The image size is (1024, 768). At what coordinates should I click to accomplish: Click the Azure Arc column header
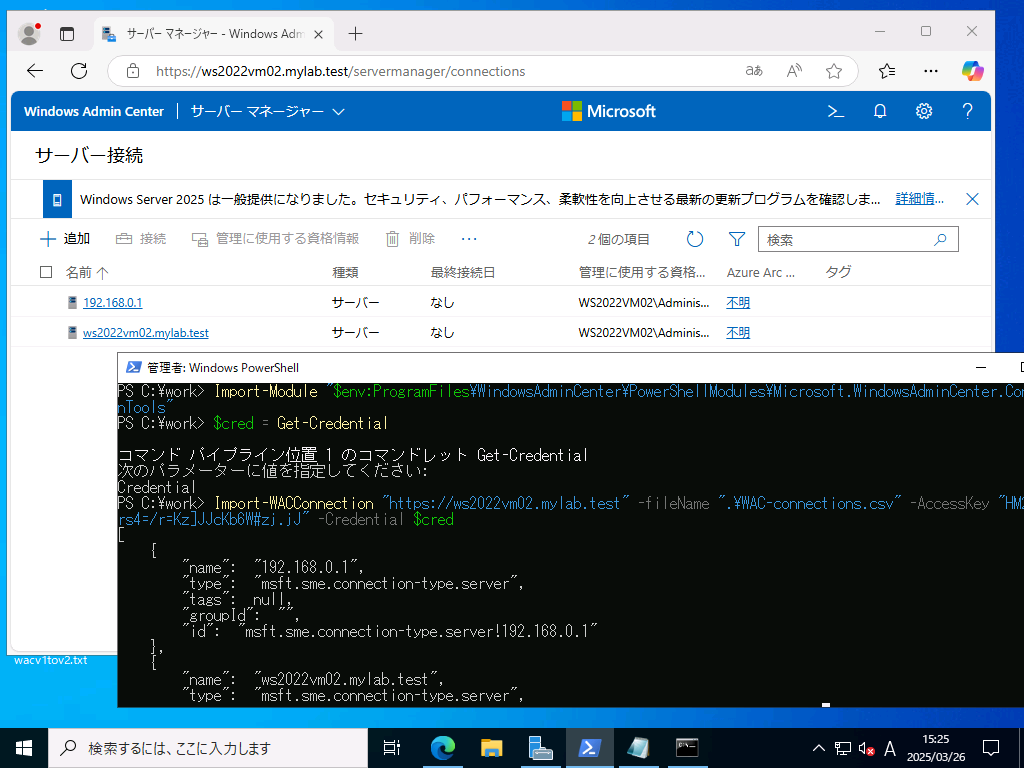click(x=761, y=273)
